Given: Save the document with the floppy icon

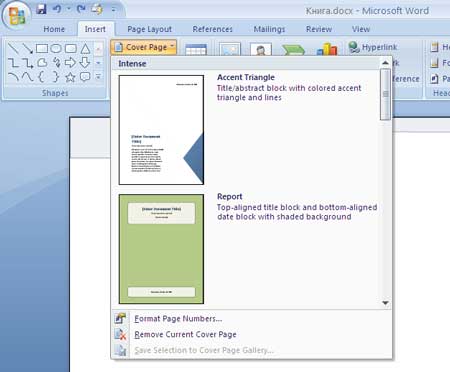Looking at the screenshot, I should pos(41,9).
